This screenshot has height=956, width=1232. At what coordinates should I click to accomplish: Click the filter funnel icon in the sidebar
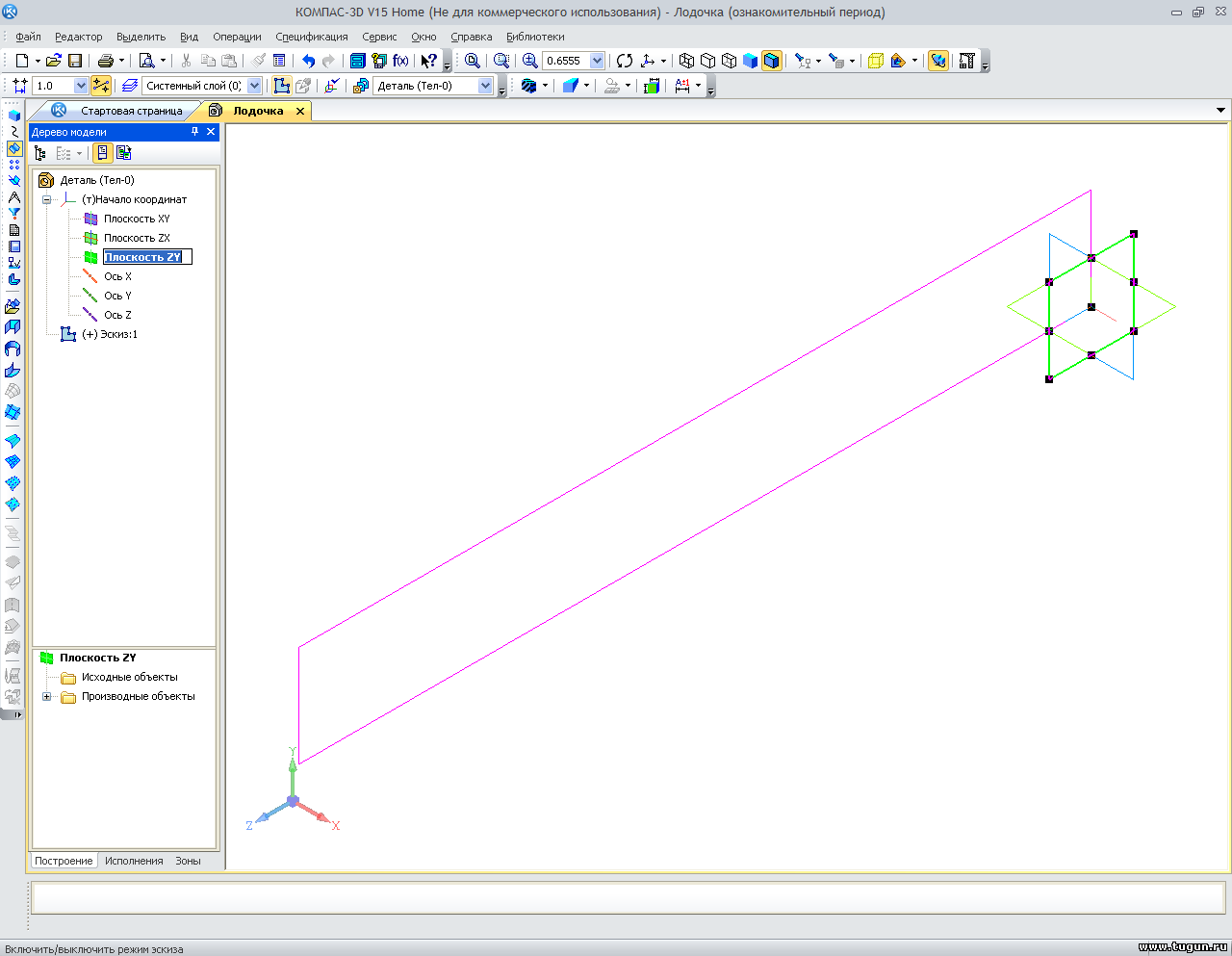(x=13, y=214)
